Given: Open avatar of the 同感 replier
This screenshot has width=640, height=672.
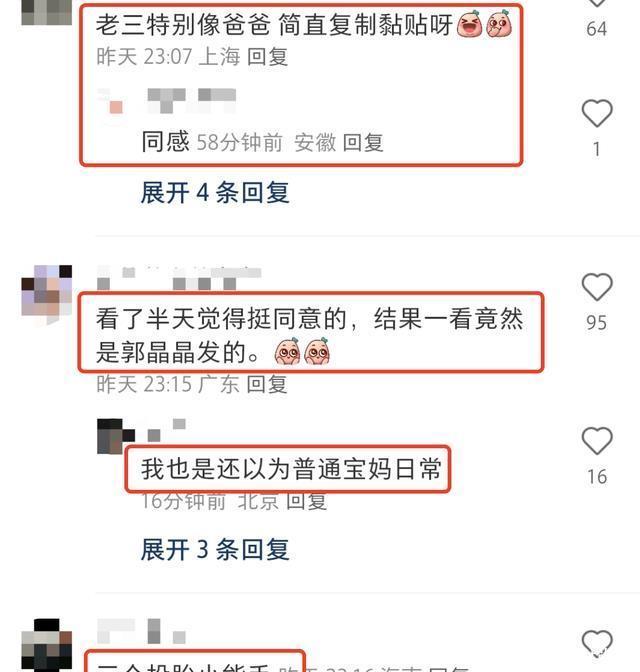Looking at the screenshot, I should tap(111, 101).
